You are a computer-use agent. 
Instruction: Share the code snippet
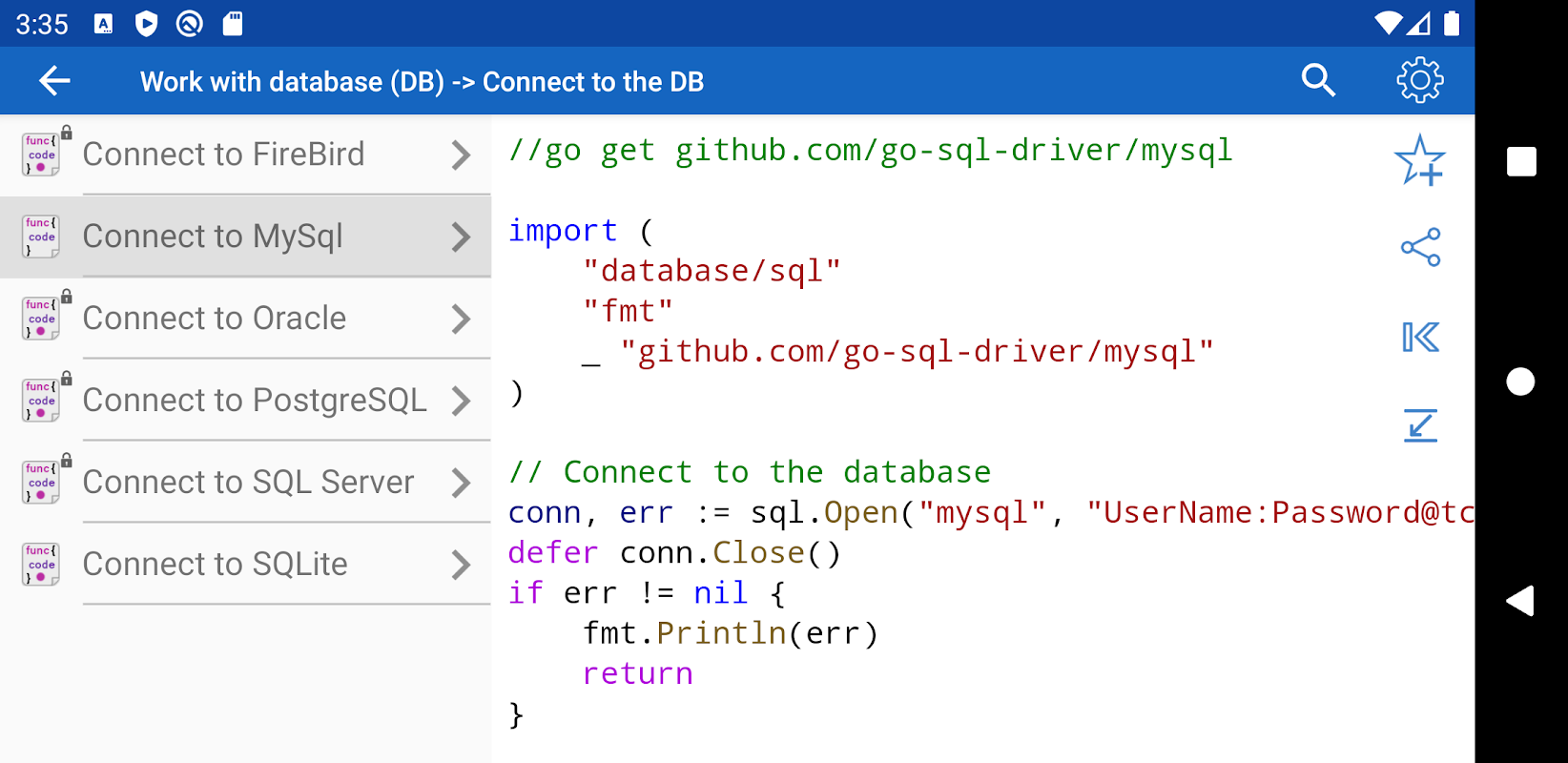(1420, 248)
